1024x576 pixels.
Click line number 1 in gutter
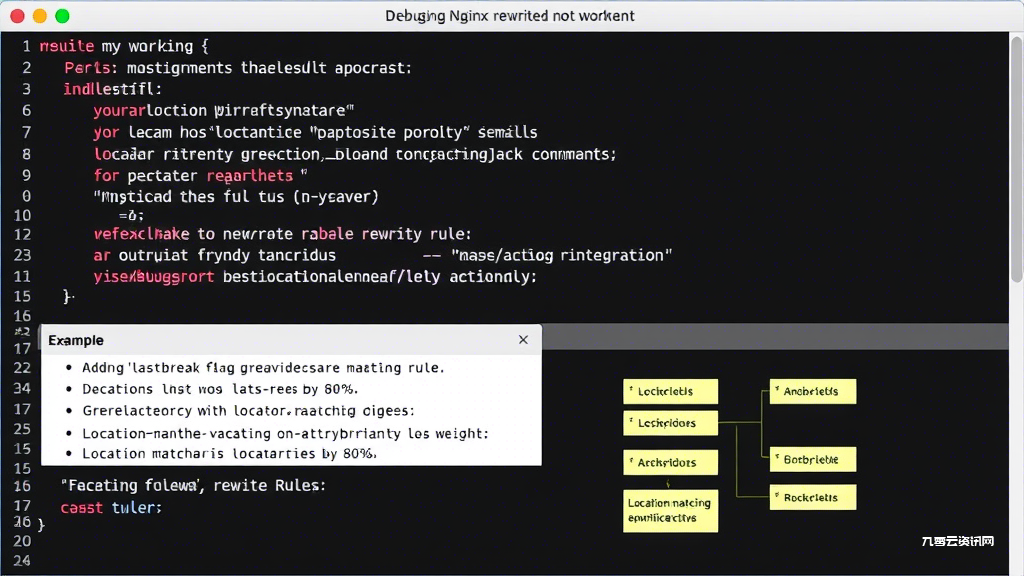coord(26,46)
